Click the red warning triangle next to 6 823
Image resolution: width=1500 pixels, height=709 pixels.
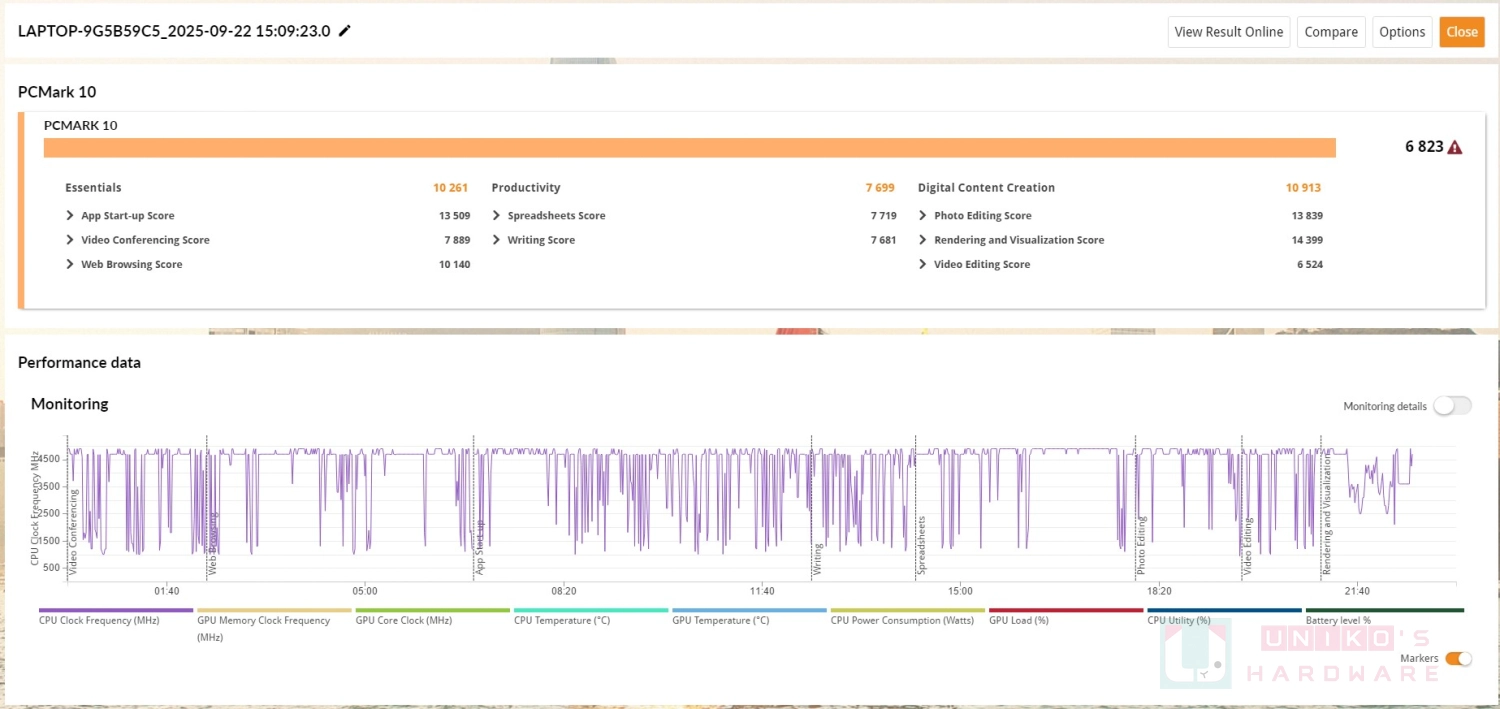1455,147
